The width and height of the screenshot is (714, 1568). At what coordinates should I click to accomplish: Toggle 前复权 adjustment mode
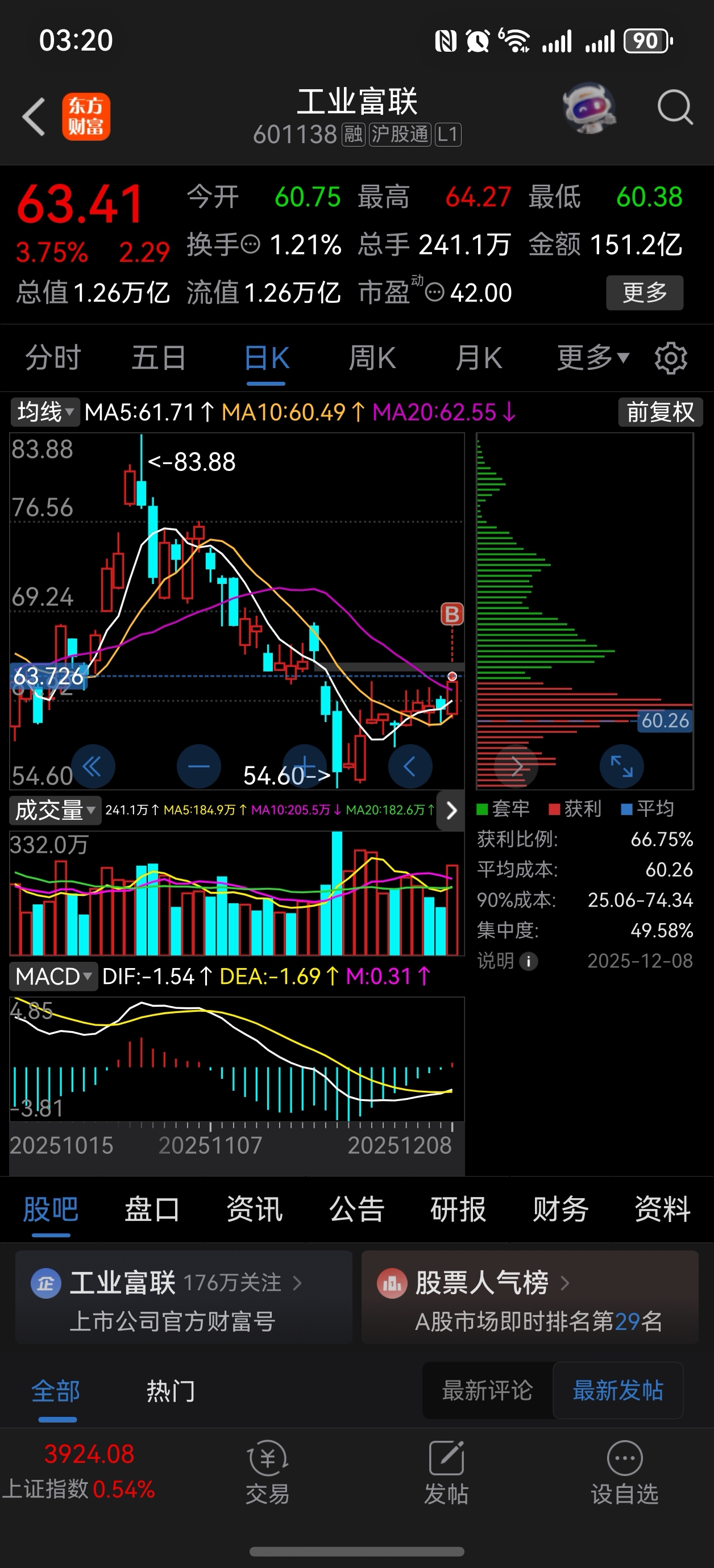coord(661,412)
